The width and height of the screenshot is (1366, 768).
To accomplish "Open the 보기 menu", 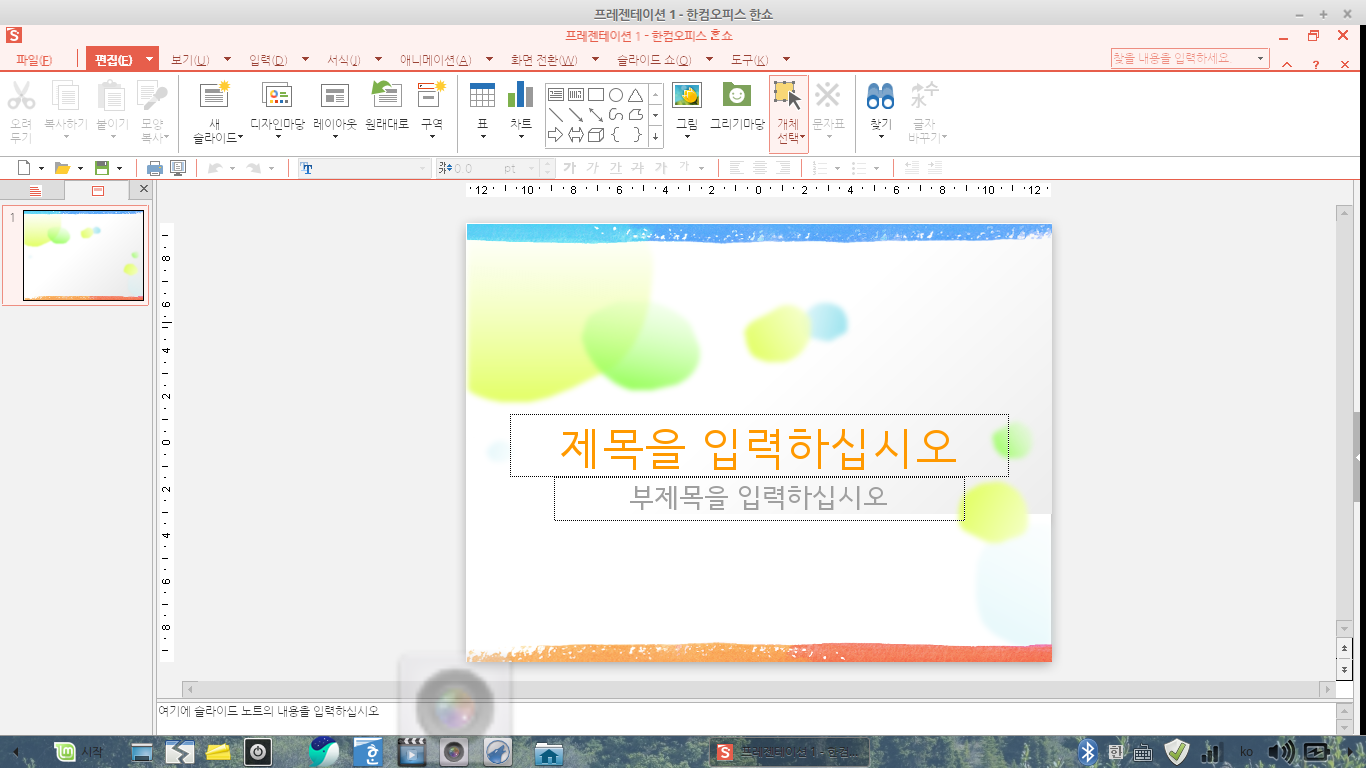I will click(x=190, y=60).
